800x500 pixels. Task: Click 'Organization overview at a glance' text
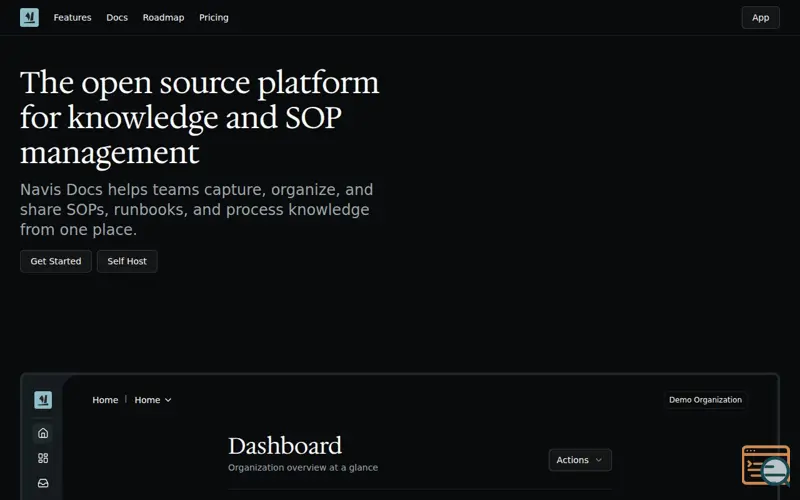[303, 467]
